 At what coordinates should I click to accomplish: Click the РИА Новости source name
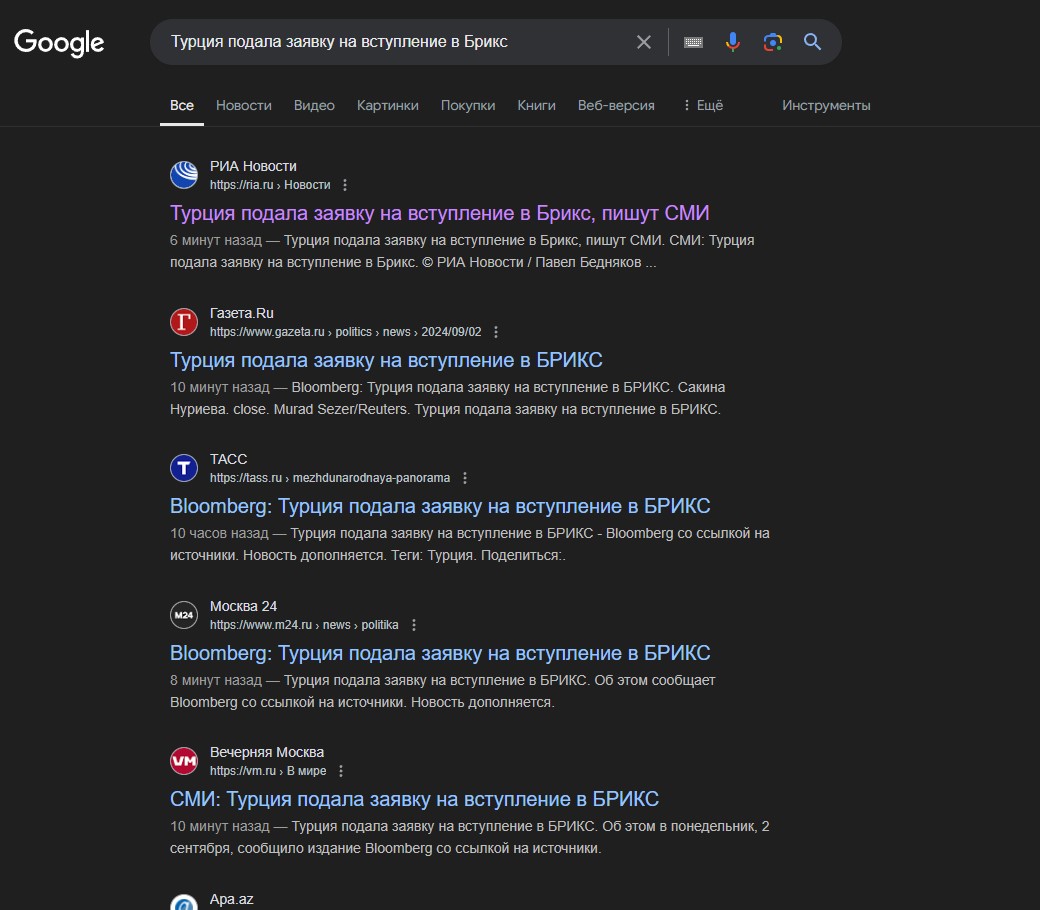coord(253,166)
